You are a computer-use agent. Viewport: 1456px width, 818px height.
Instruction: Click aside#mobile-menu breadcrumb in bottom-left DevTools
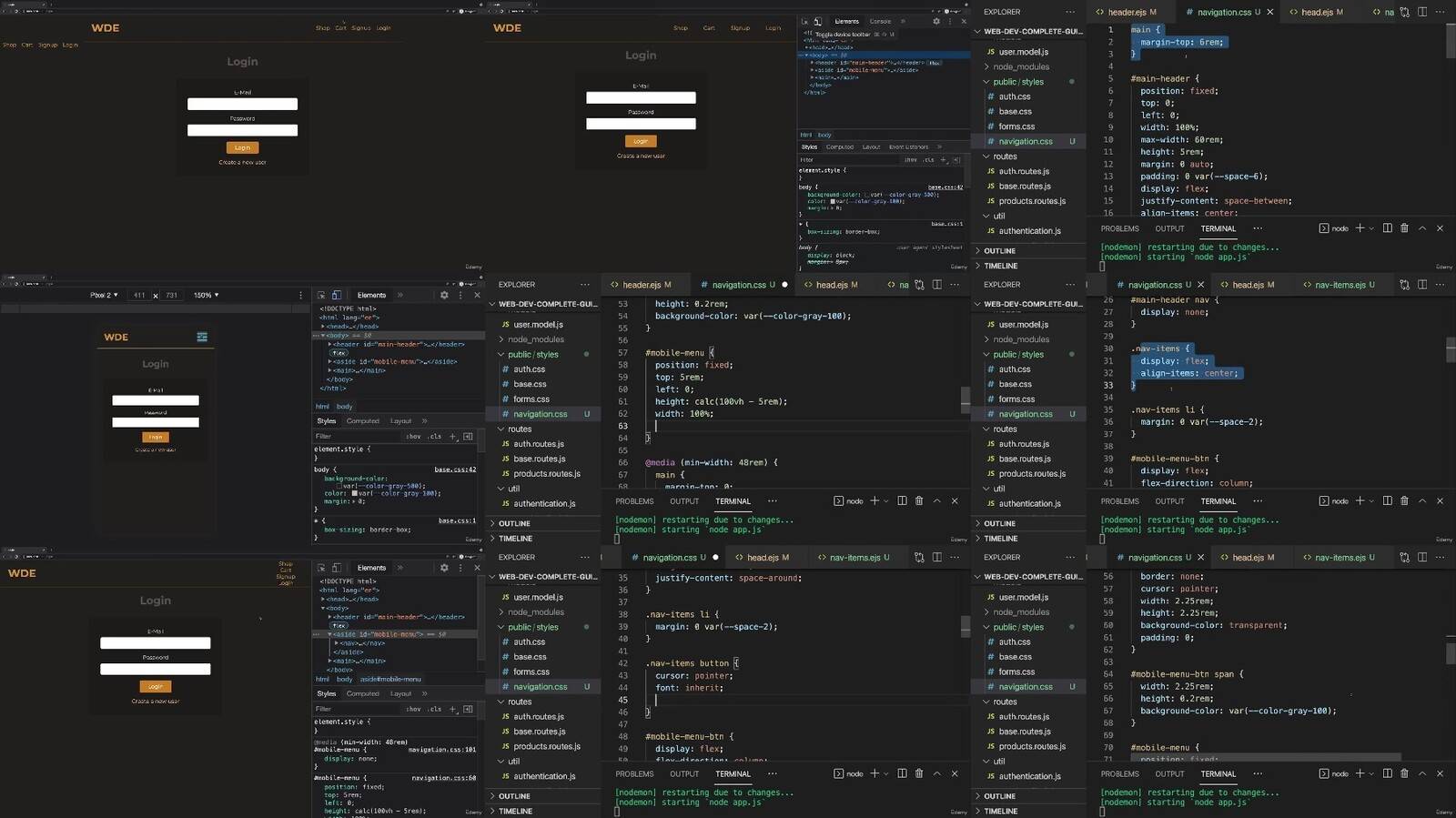tap(390, 680)
